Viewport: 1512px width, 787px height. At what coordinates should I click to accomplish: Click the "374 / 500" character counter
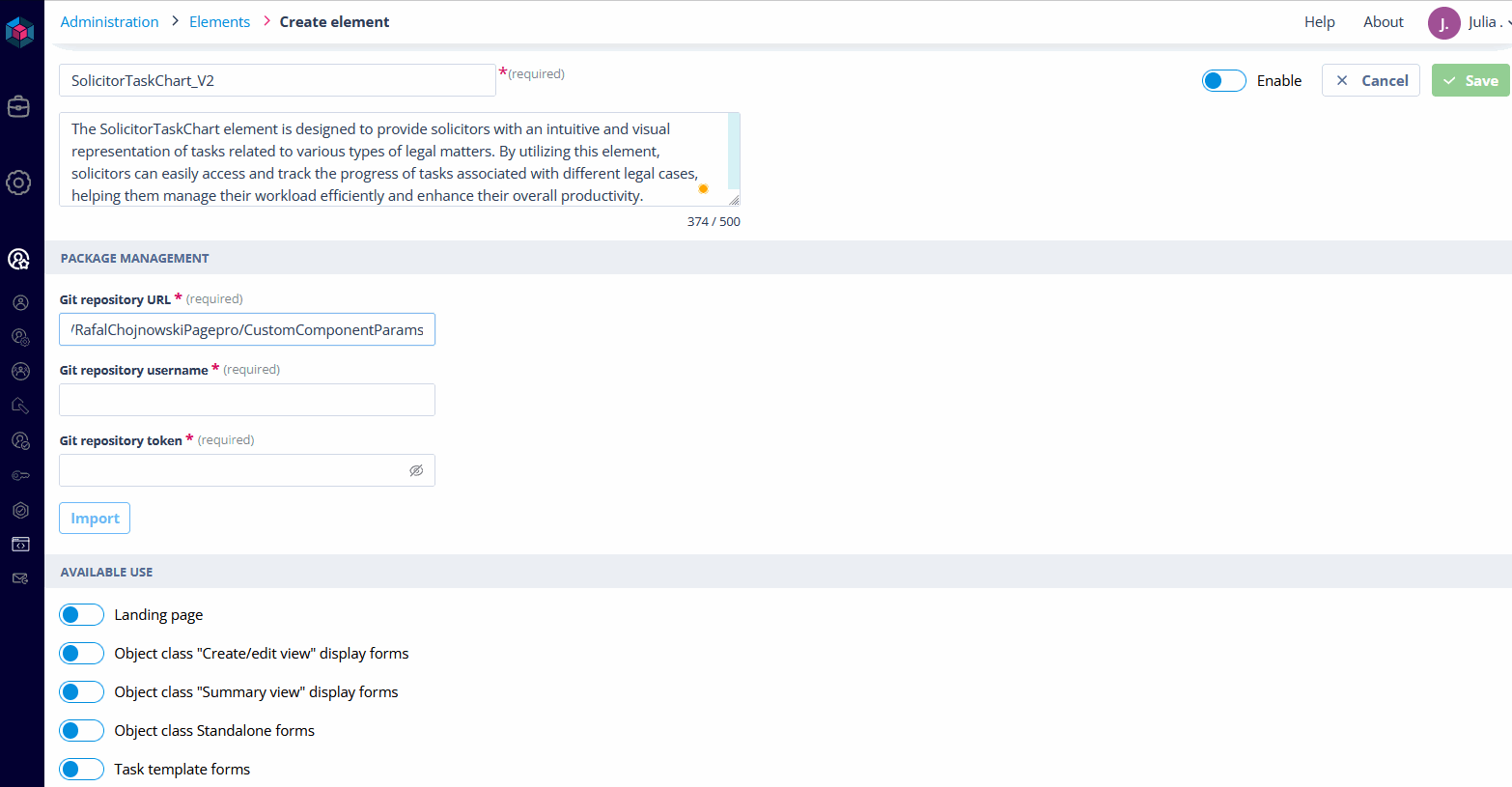(714, 222)
